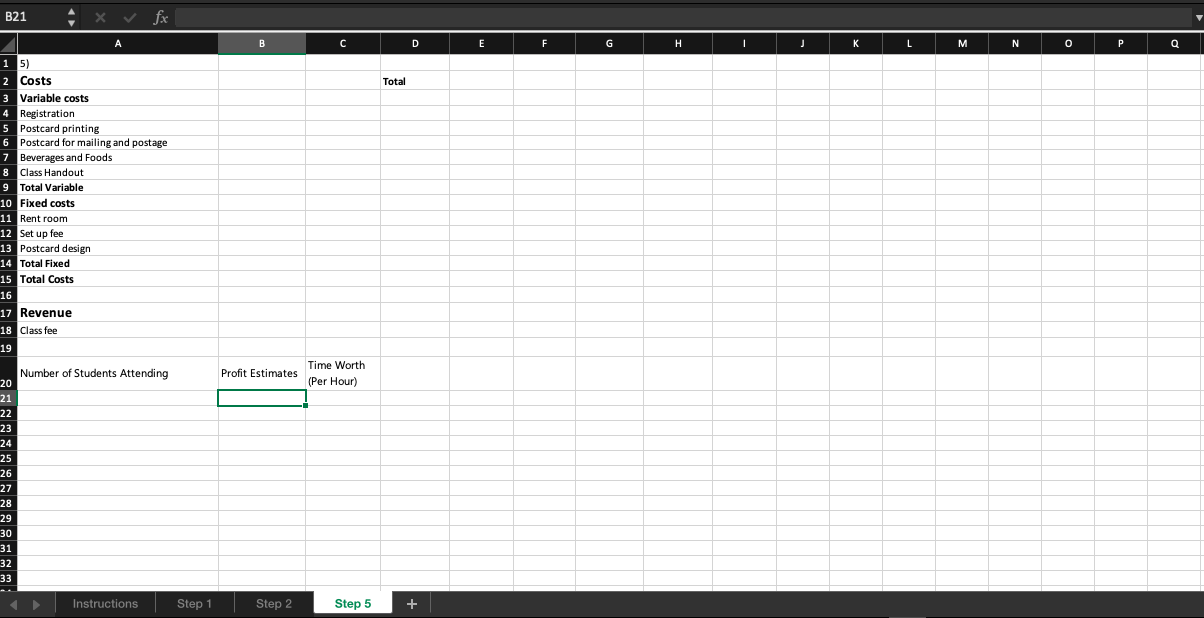1204x618 pixels.
Task: Switch to the Instructions sheet tab
Action: [104, 603]
